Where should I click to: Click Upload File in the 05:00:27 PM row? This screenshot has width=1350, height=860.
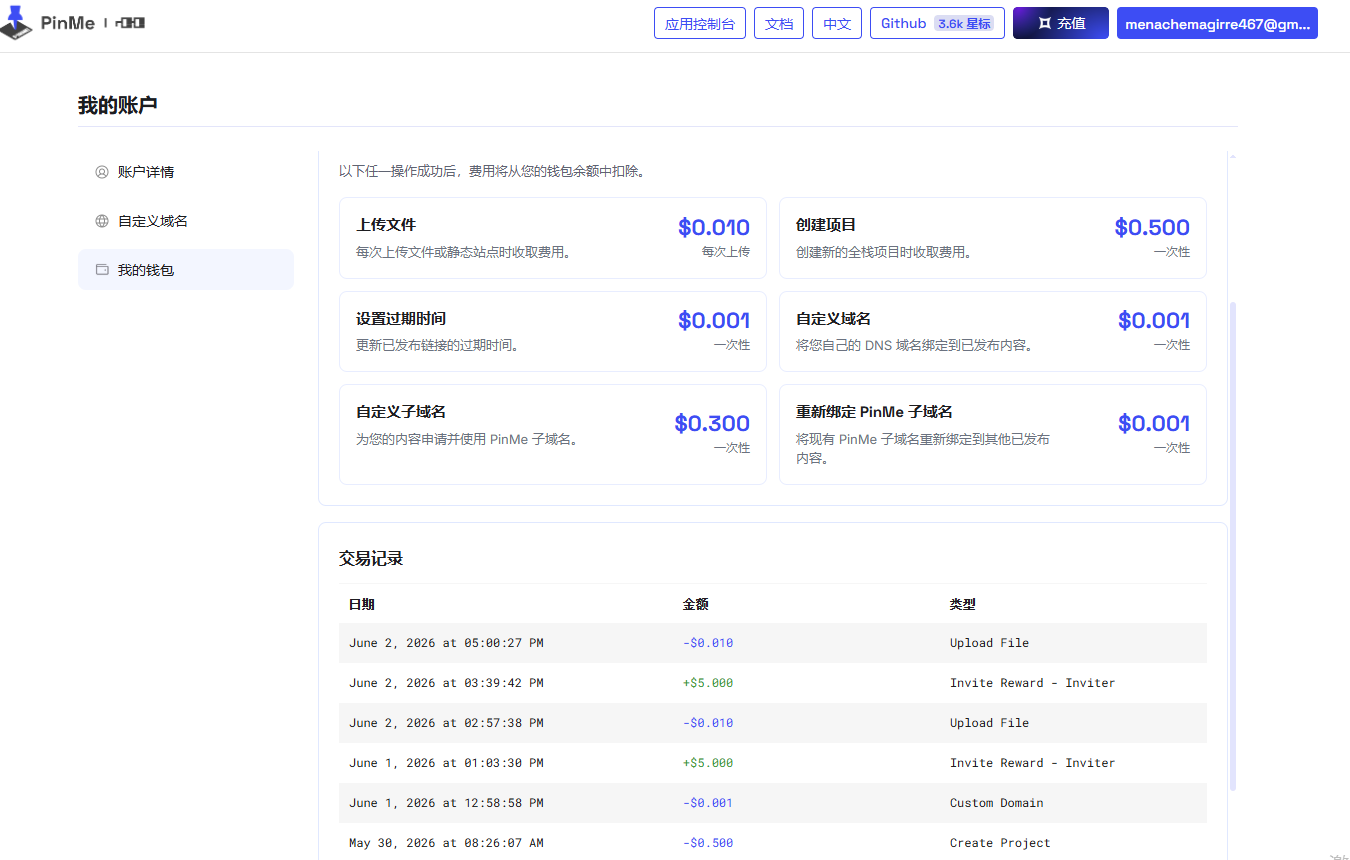[989, 643]
